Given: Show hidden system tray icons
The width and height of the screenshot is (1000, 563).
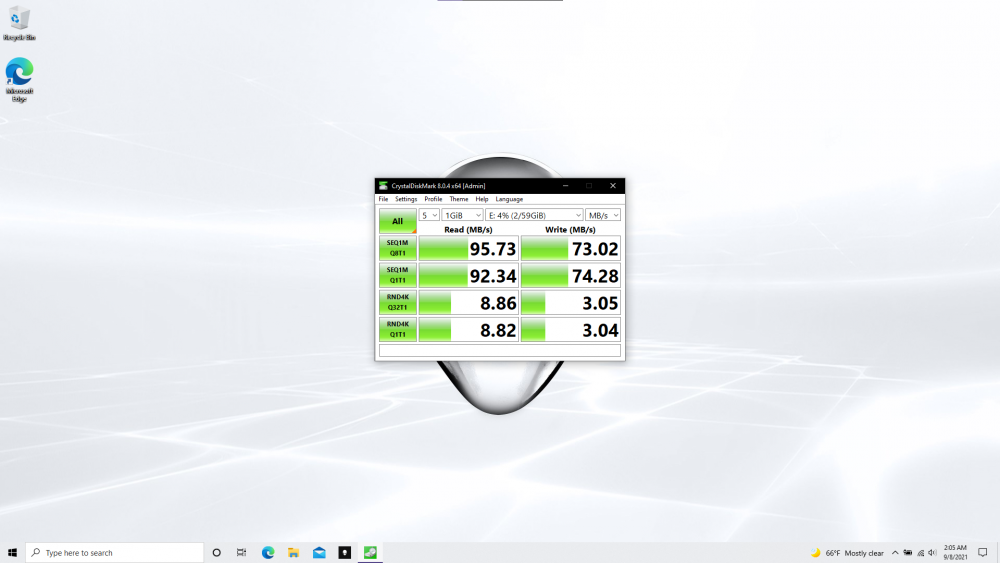Looking at the screenshot, I should pyautogui.click(x=895, y=553).
